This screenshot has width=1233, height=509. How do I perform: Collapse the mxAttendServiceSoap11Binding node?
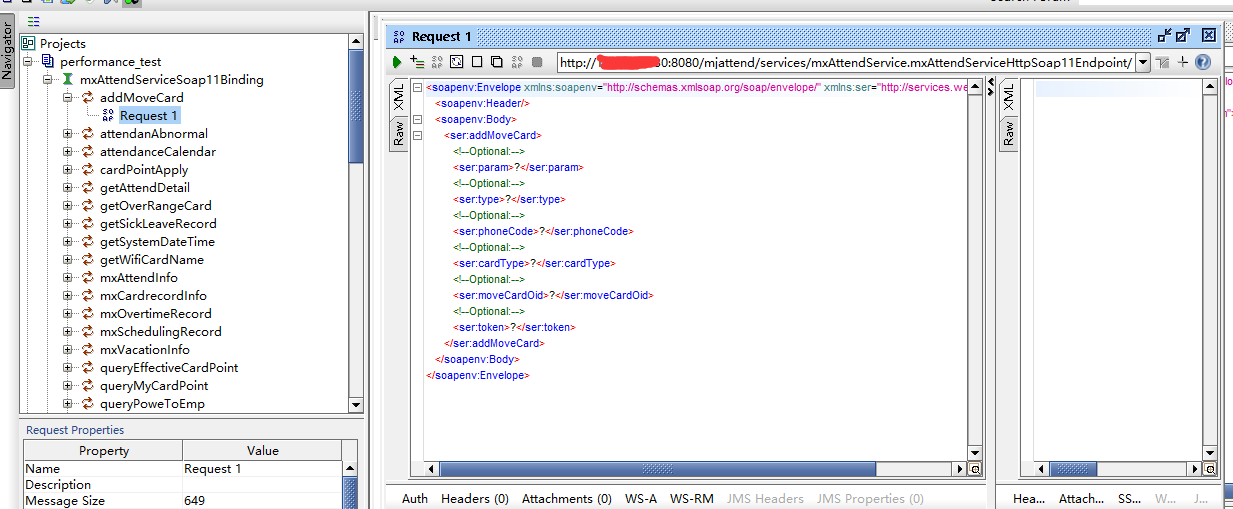coord(48,79)
